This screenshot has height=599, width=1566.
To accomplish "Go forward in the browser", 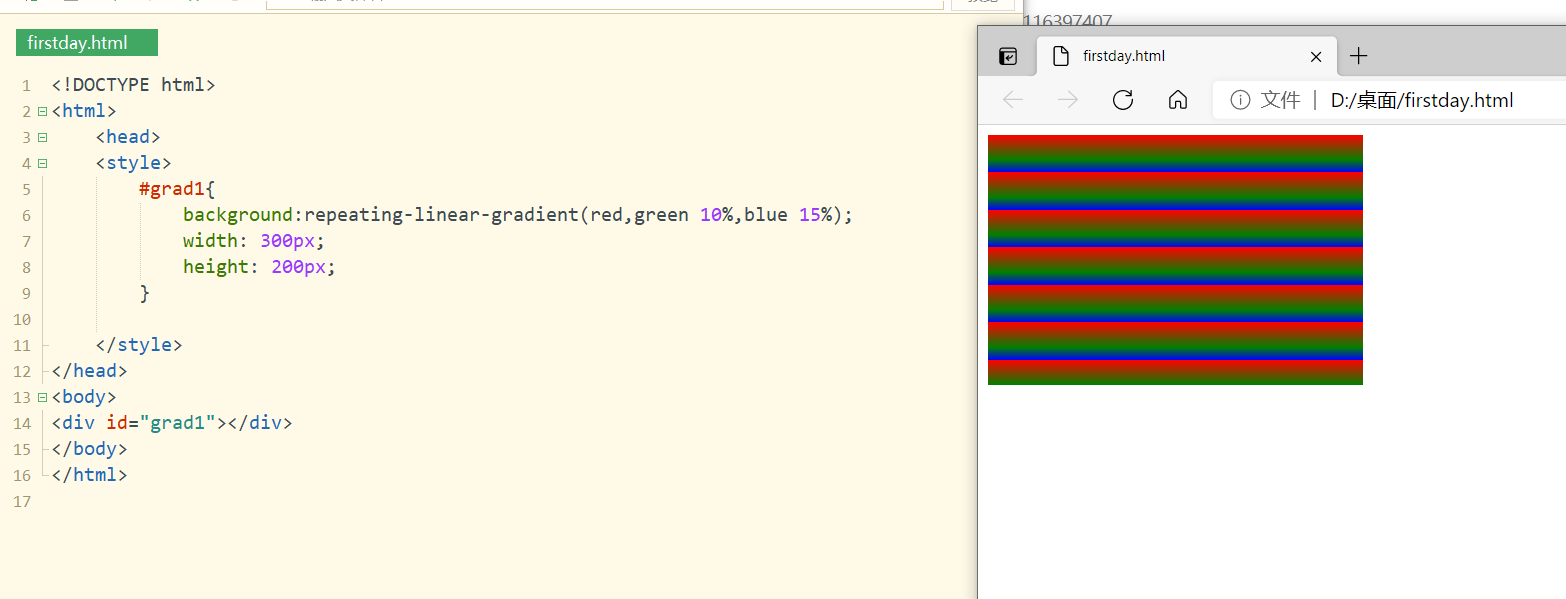I will [x=1068, y=100].
